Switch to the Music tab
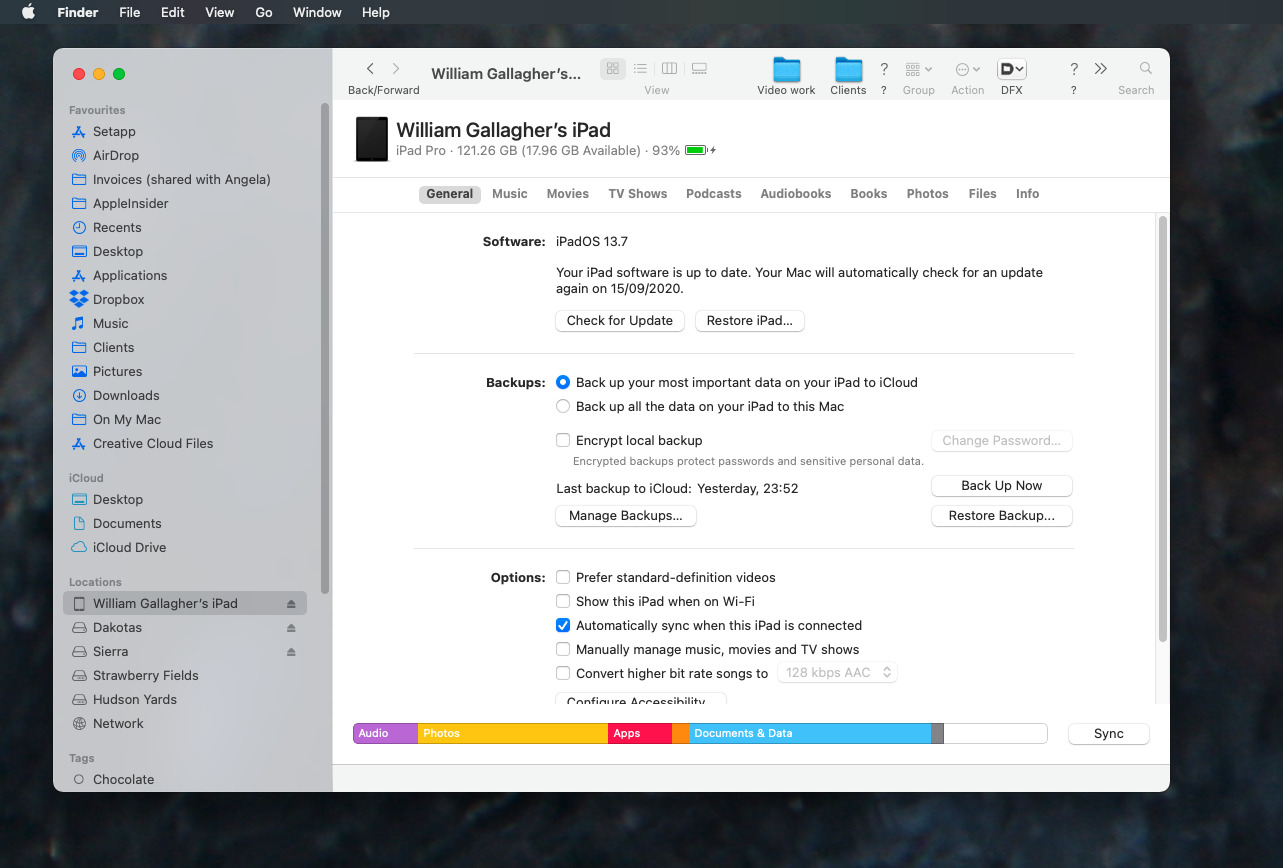Screen dimensions: 1283x868 point(510,194)
